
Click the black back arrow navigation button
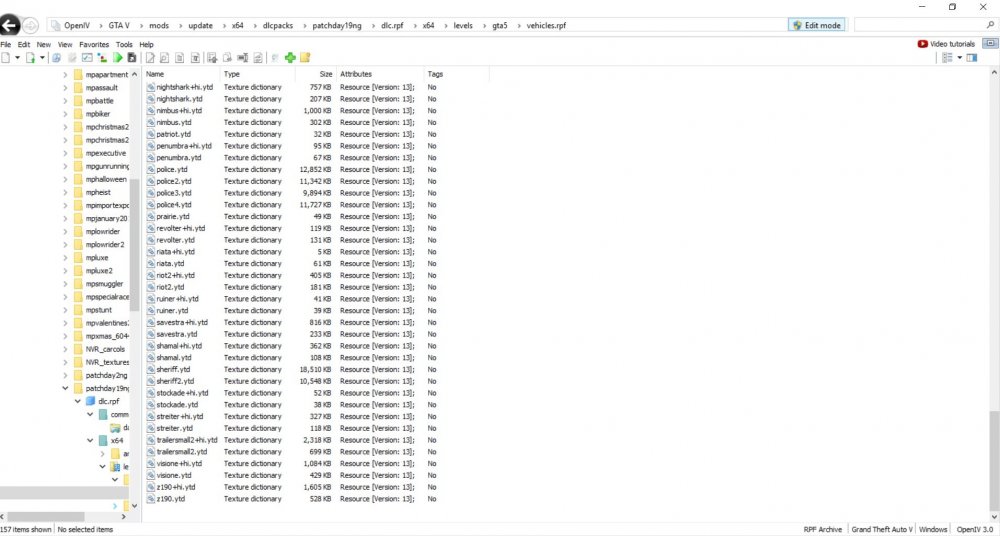10,25
